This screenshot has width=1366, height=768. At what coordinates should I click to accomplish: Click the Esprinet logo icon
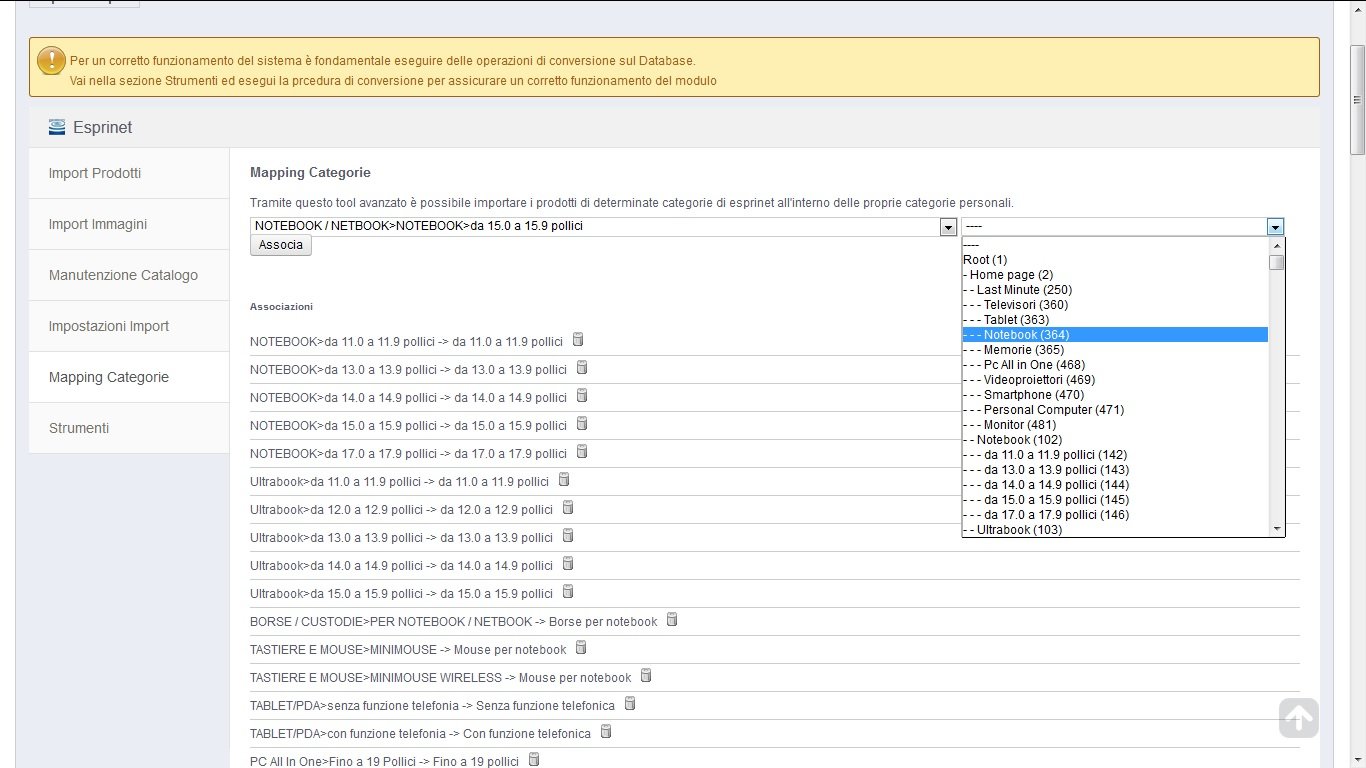click(x=57, y=127)
